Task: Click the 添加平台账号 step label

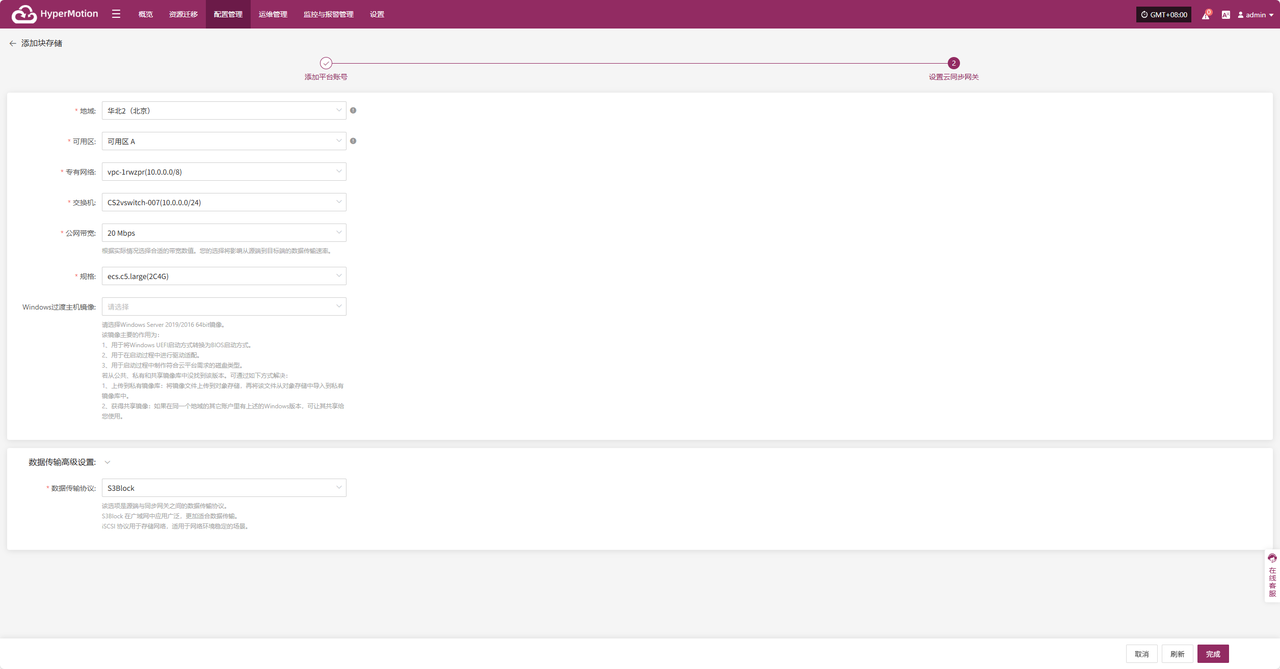Action: (326, 77)
